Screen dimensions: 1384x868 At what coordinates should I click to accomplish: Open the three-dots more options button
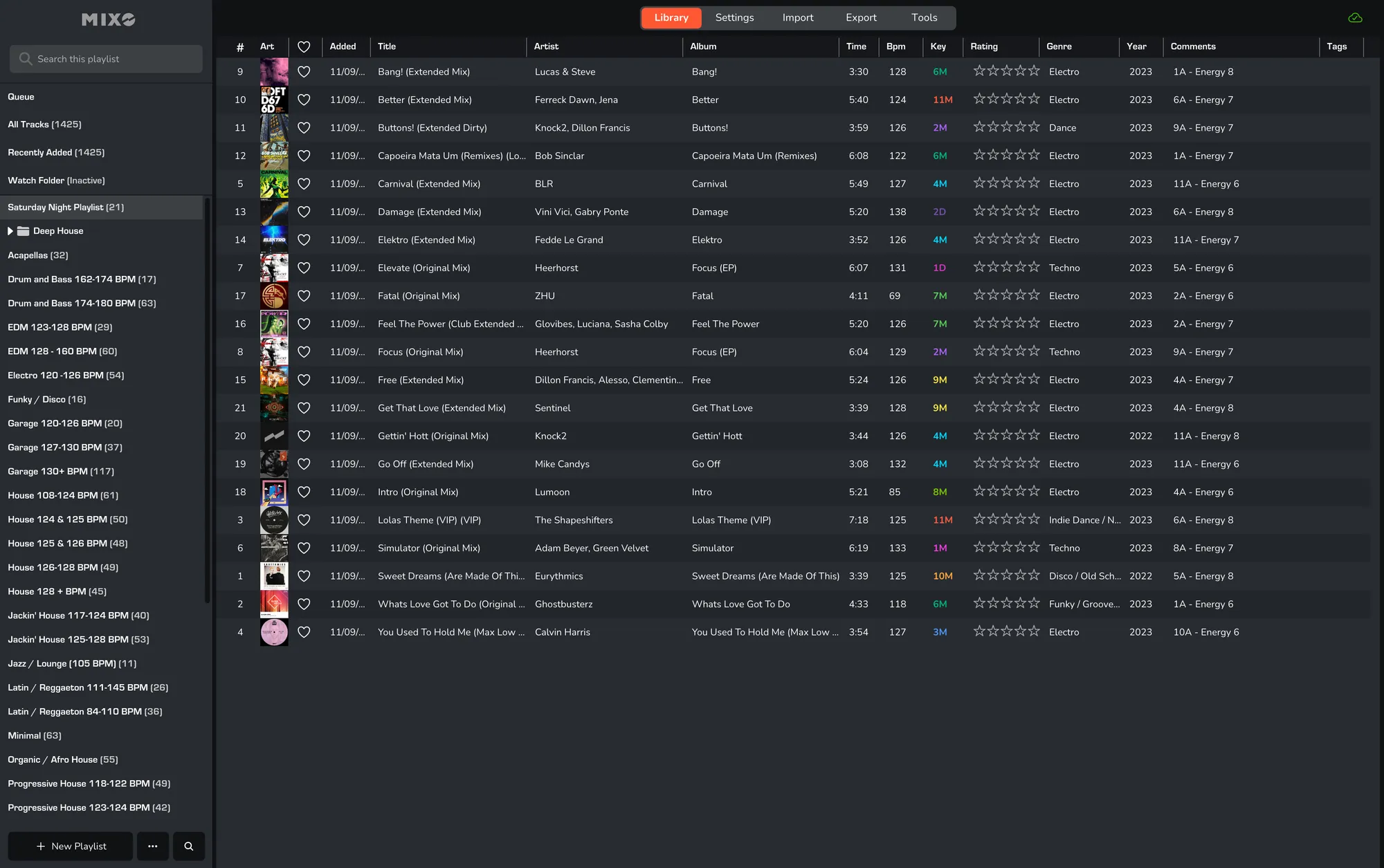click(153, 846)
